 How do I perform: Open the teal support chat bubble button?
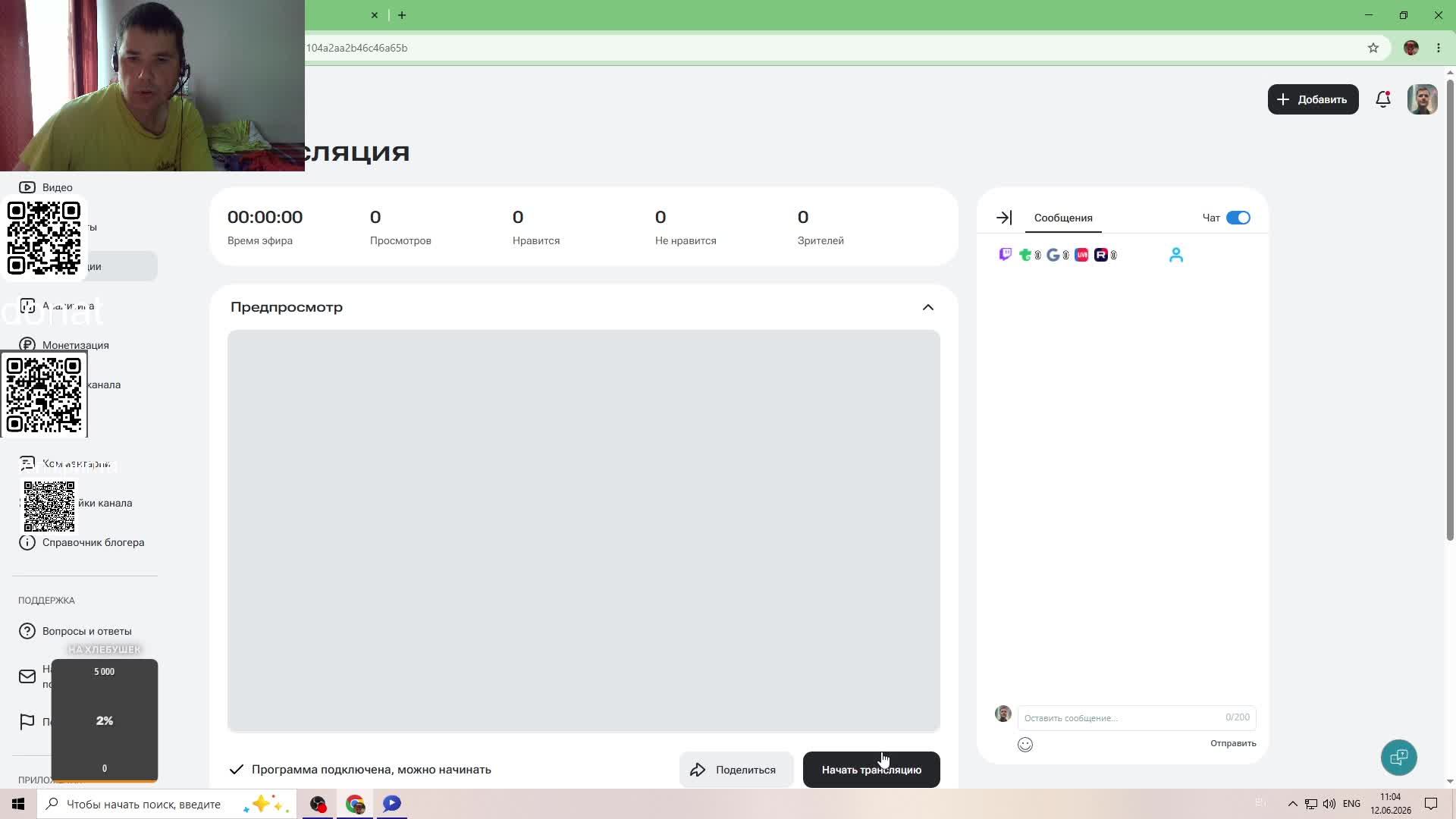(x=1399, y=757)
